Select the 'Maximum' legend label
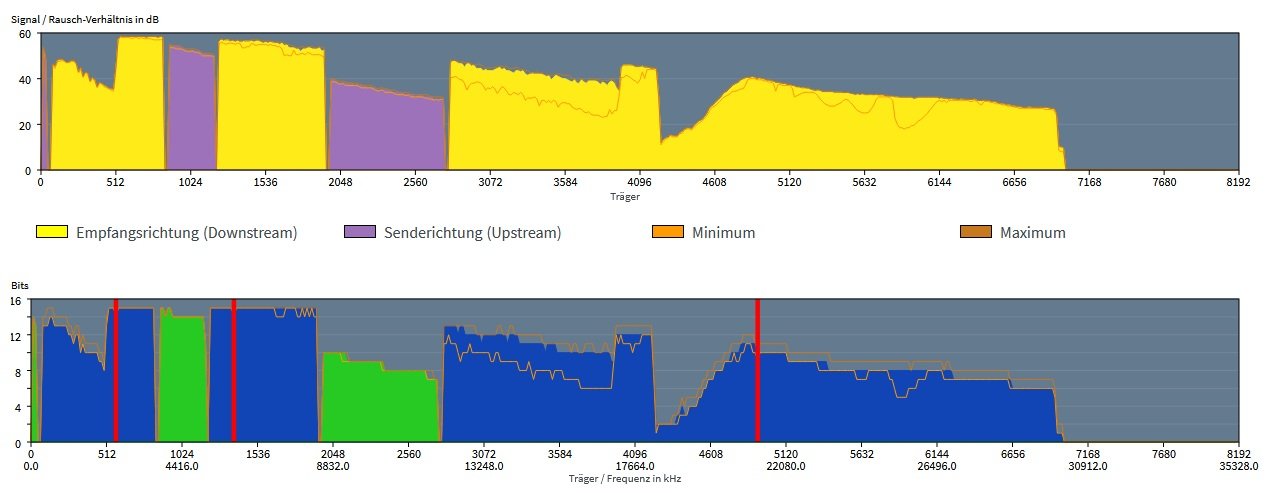This screenshot has width=1270, height=493. pyautogui.click(x=1033, y=233)
